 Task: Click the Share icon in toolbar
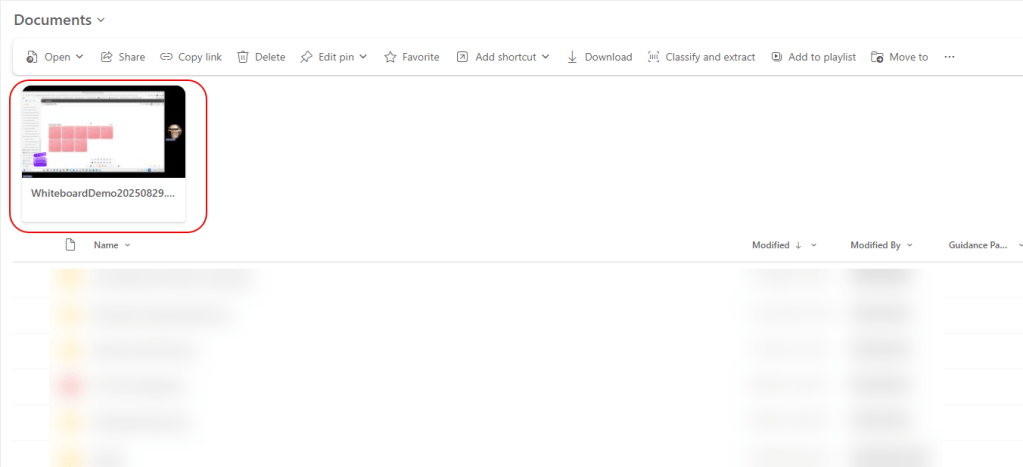(106, 57)
